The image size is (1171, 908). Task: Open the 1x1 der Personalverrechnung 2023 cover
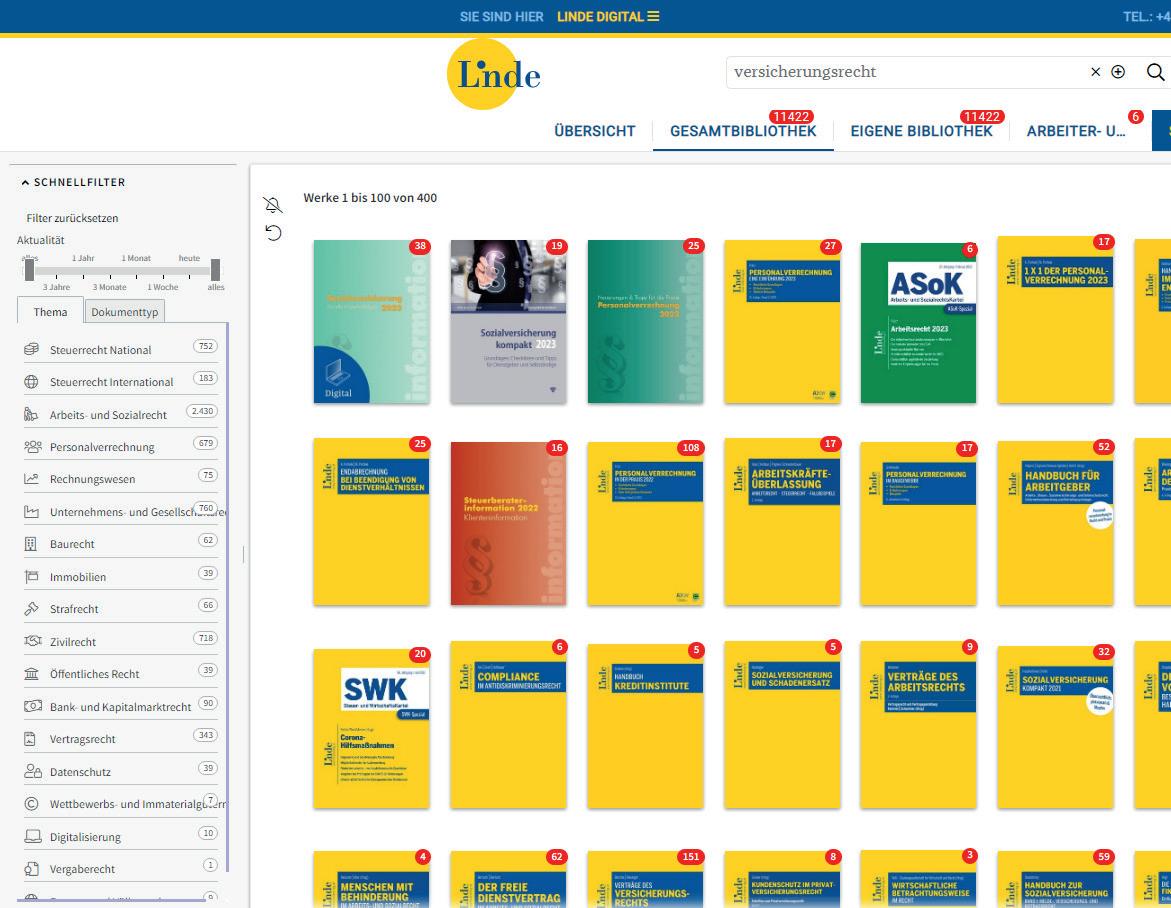tap(1055, 320)
